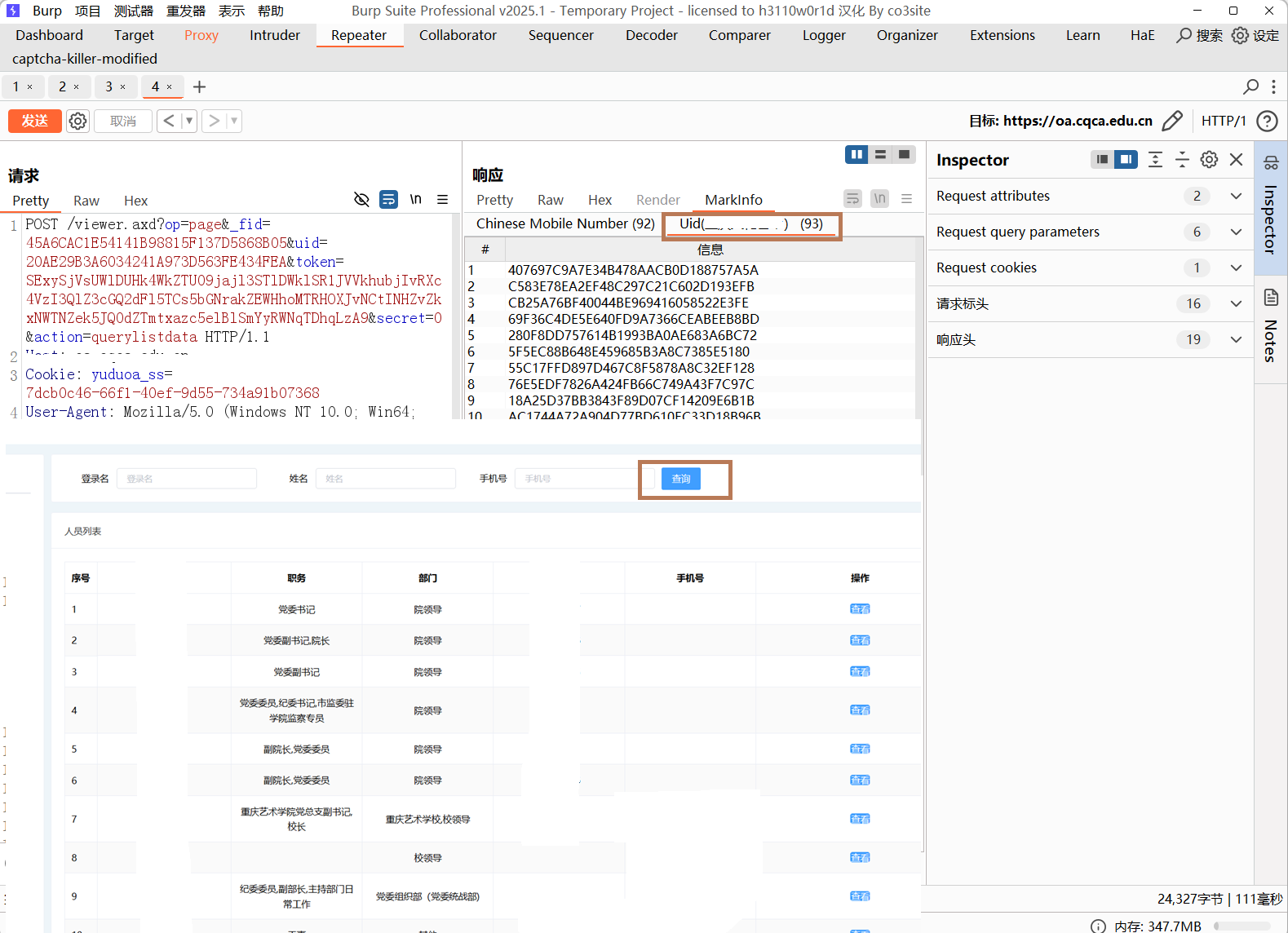Screen dimensions: 1288x933
Task: Click the orange Send (发送) button
Action: coord(34,121)
